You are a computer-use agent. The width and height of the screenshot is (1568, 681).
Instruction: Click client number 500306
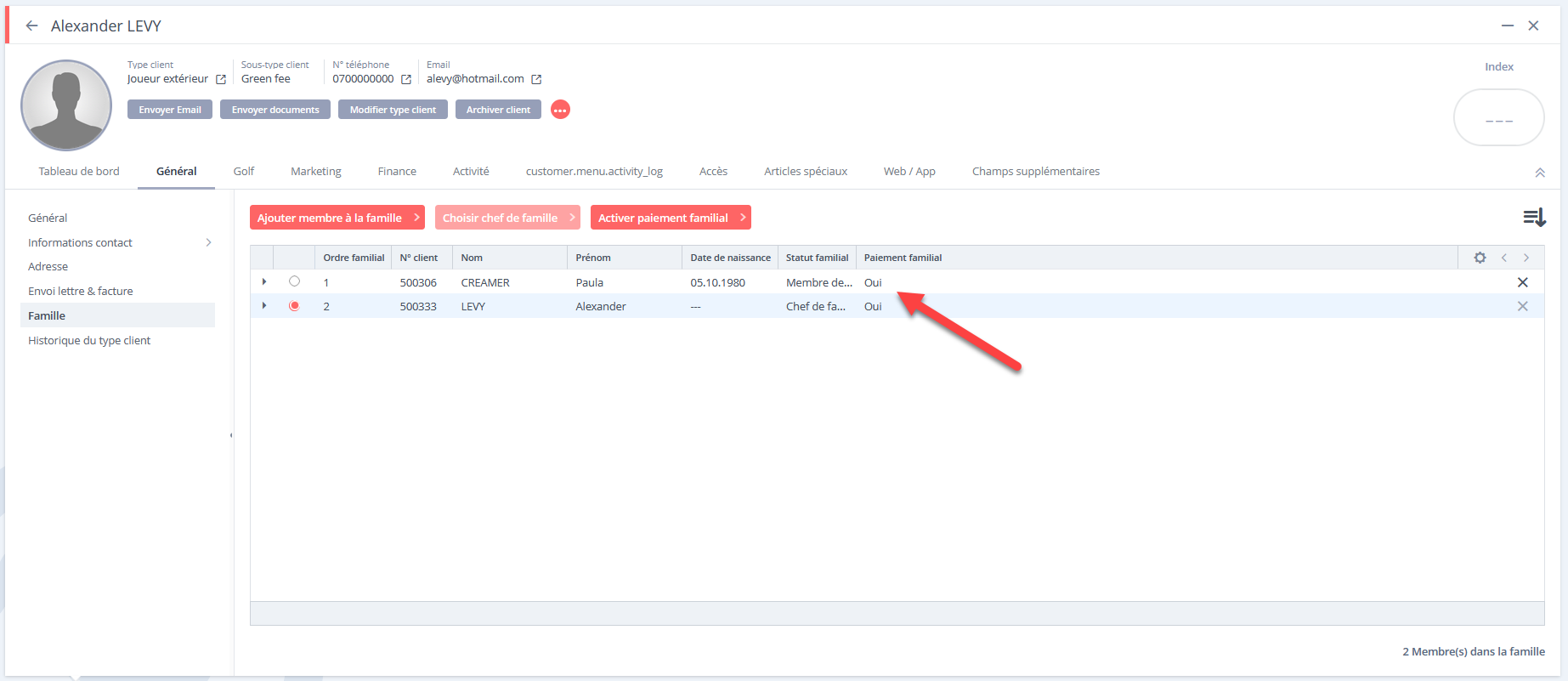[x=418, y=282]
